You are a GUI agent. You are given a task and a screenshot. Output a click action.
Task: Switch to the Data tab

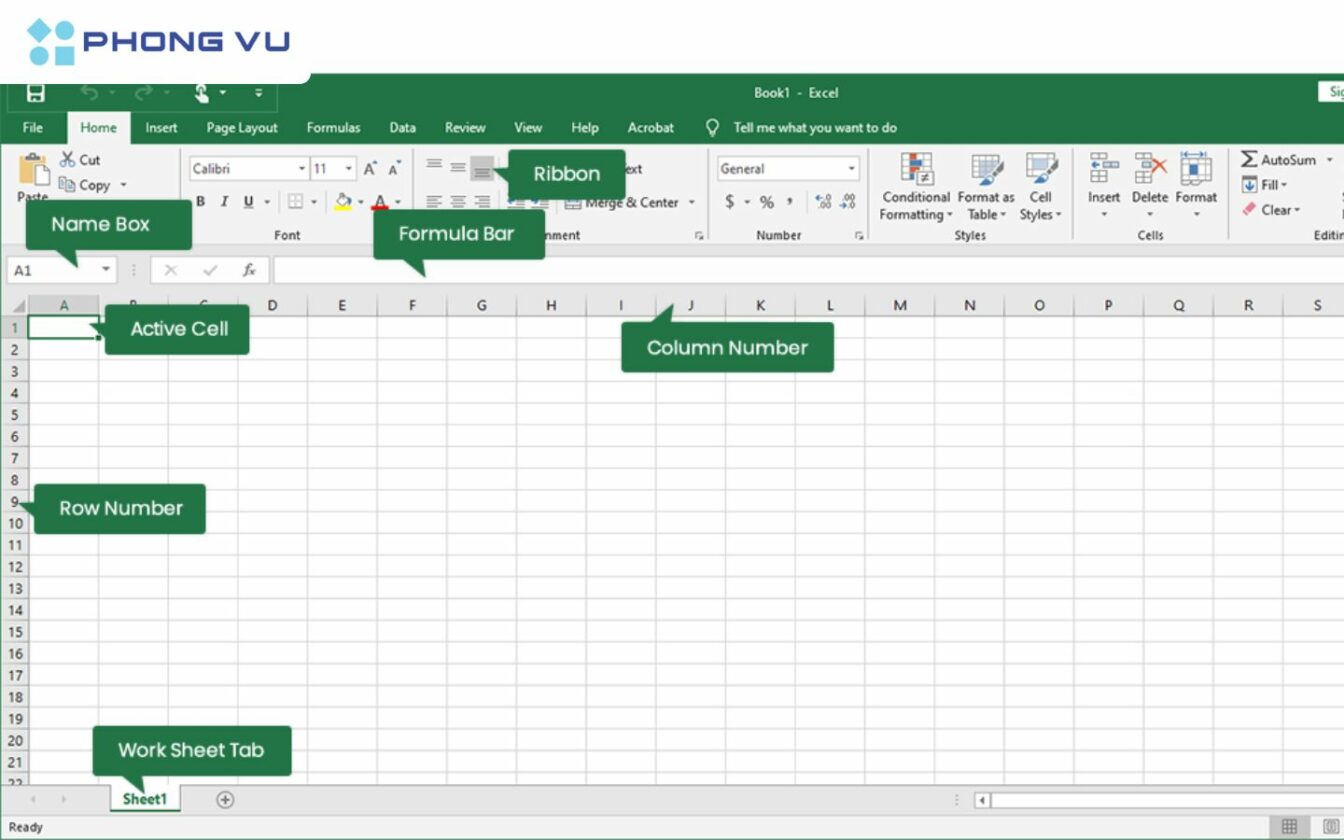click(x=403, y=128)
